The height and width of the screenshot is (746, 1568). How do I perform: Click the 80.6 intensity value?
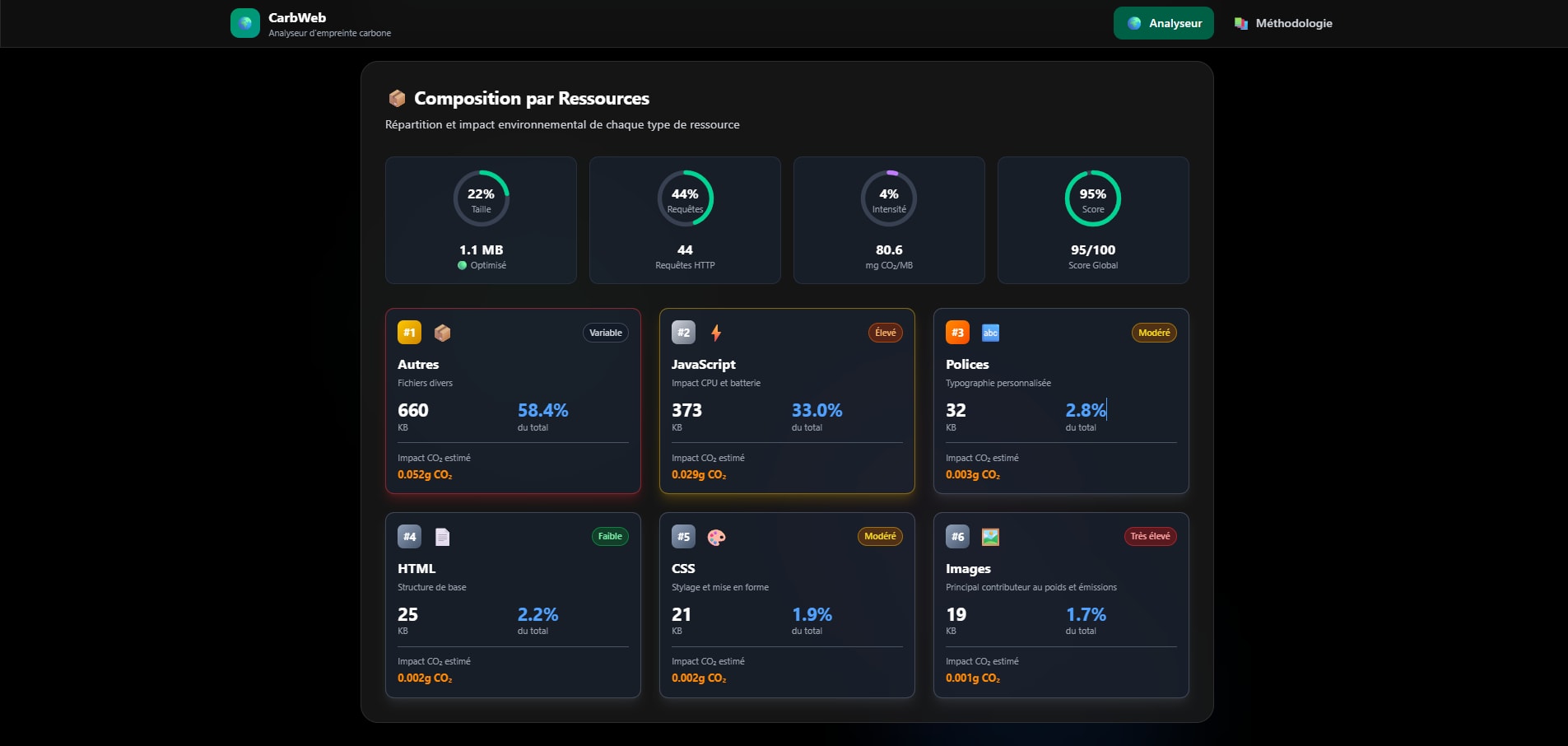click(889, 249)
